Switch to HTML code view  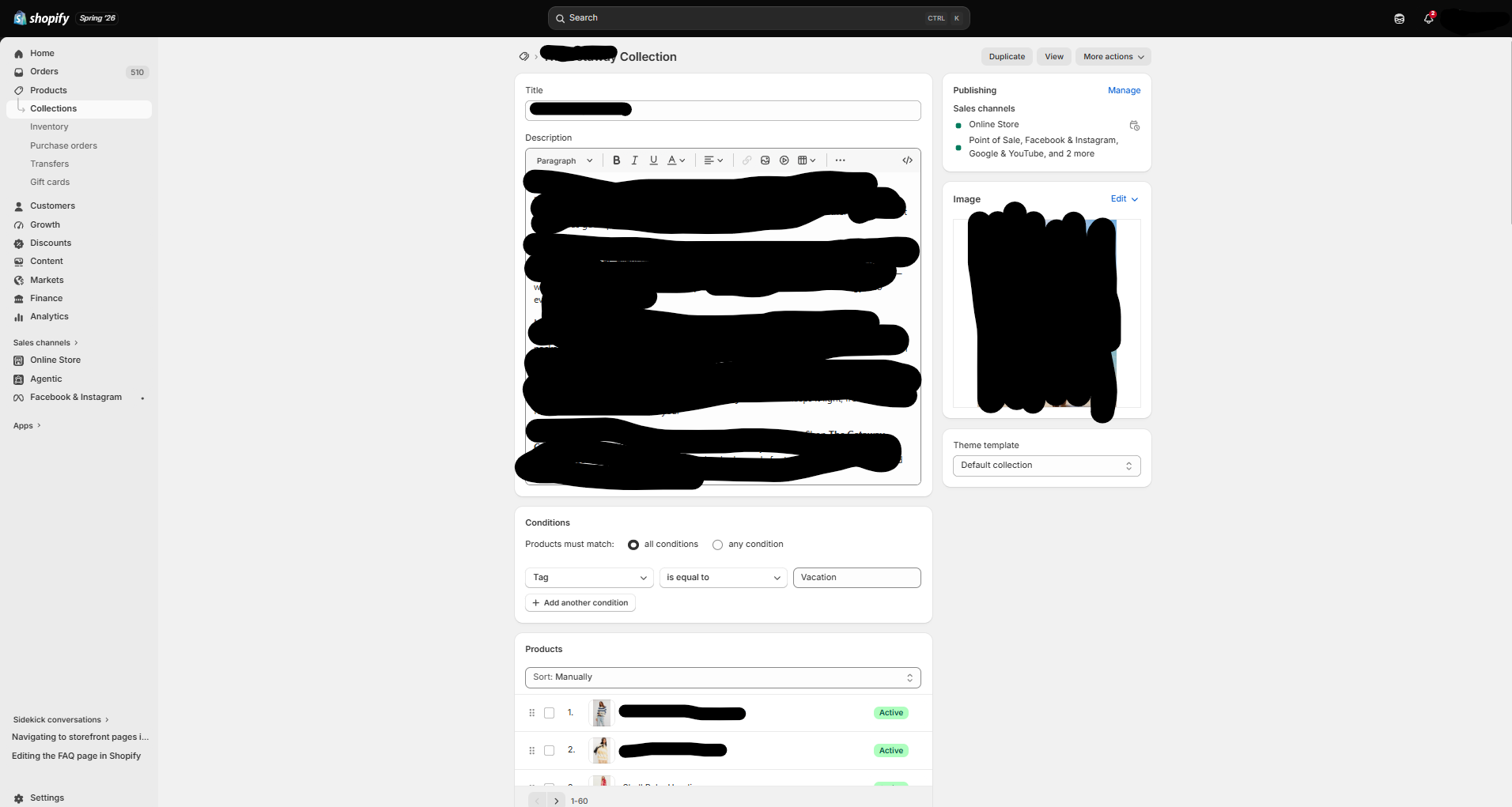(907, 160)
